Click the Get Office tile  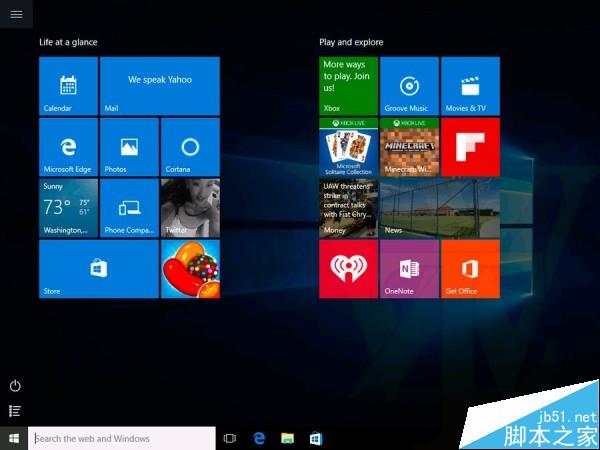click(470, 269)
